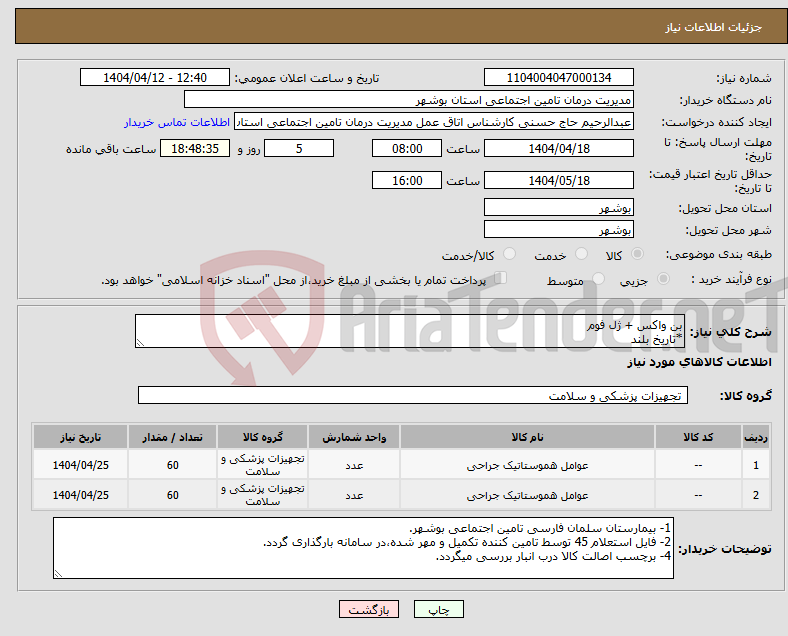Click the buyer notes area resize handle
The width and height of the screenshot is (788, 636).
point(58,573)
